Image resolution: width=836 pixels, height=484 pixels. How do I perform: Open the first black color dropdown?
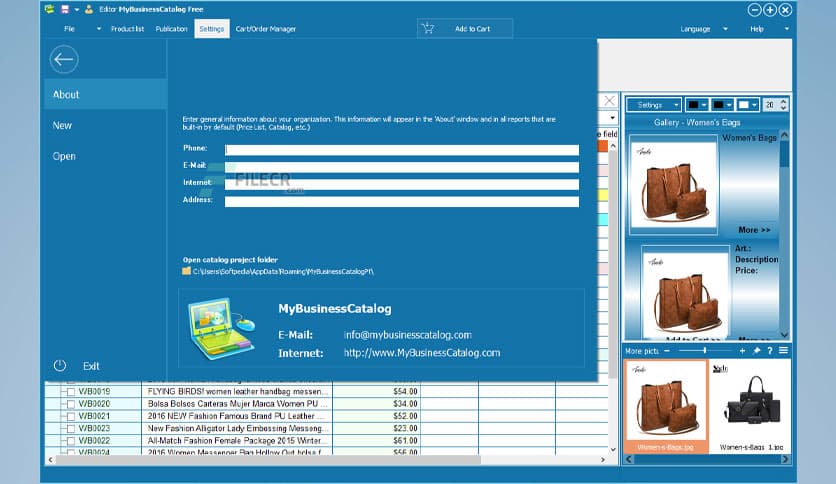[x=697, y=105]
